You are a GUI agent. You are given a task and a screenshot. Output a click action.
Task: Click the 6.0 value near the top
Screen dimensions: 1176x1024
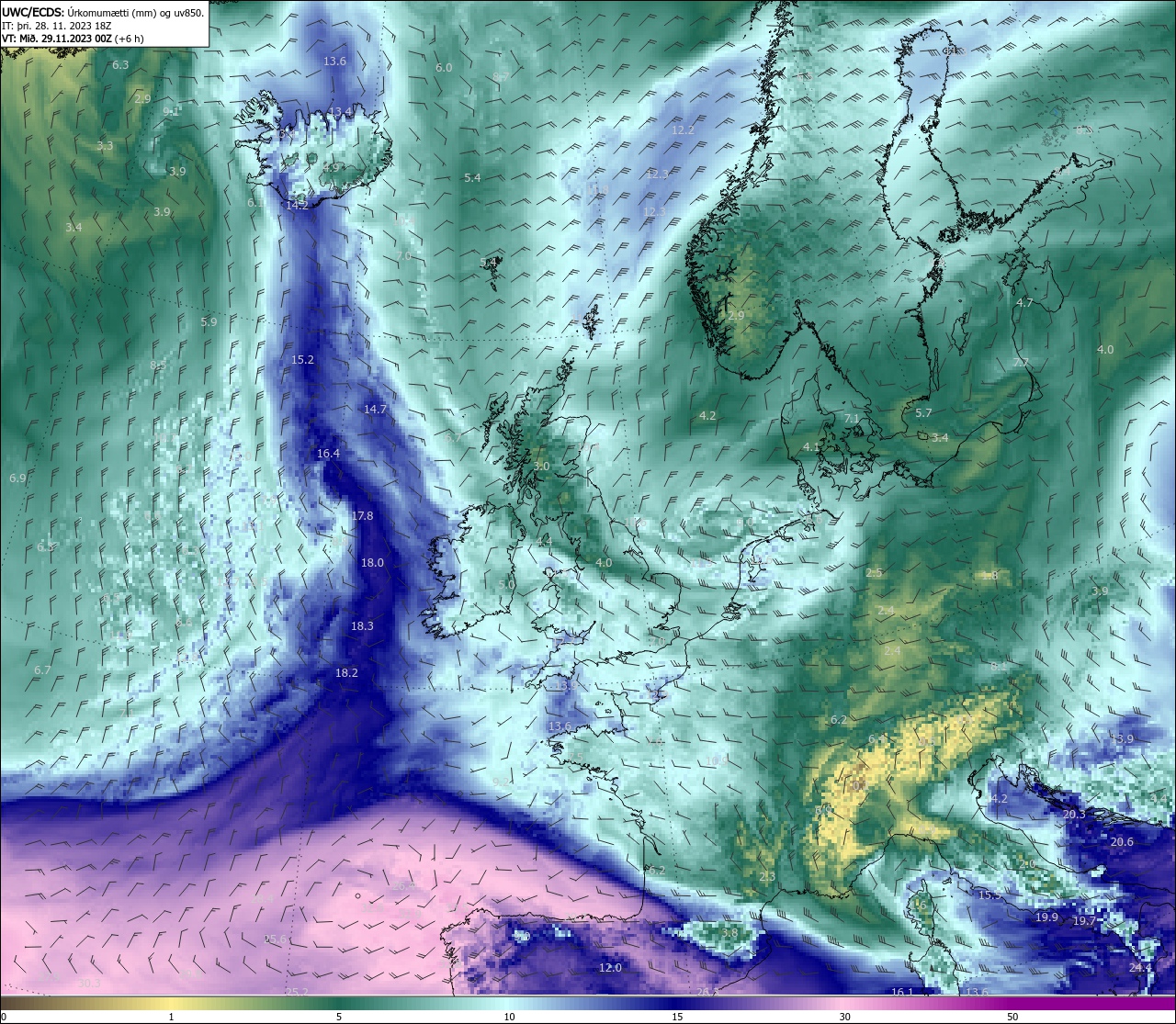(x=444, y=68)
